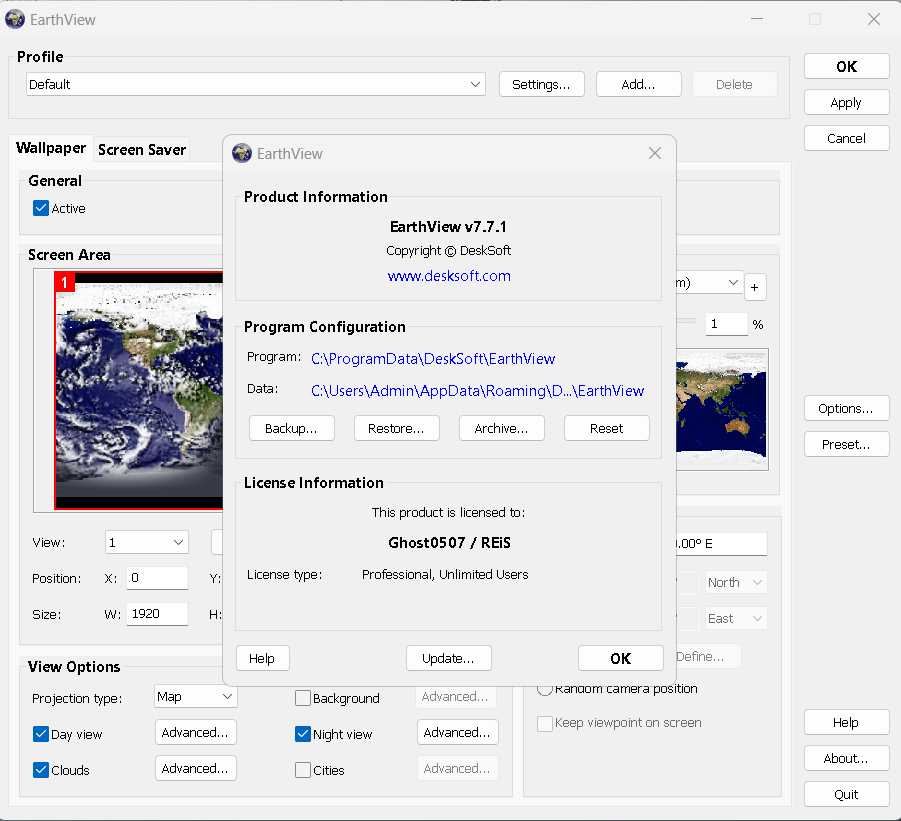Click the plus button beside the dropdown
This screenshot has width=901, height=821.
(754, 287)
